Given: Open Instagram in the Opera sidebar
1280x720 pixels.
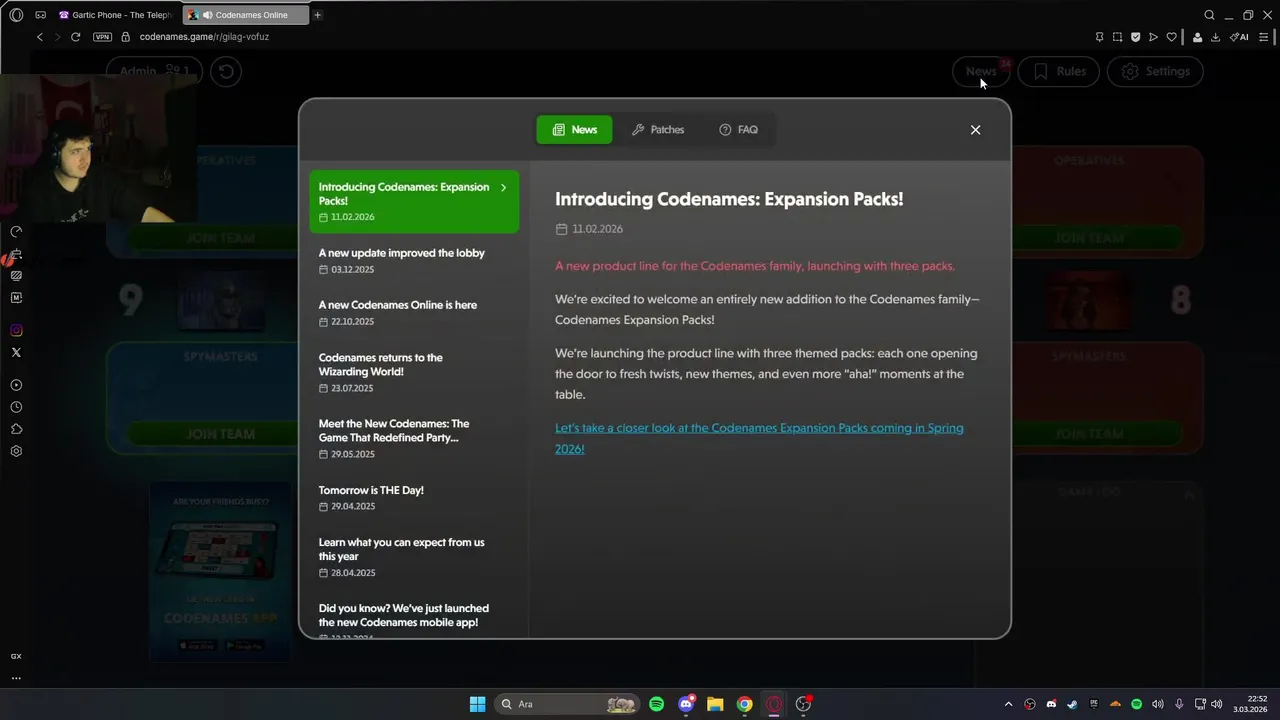Looking at the screenshot, I should 16,330.
